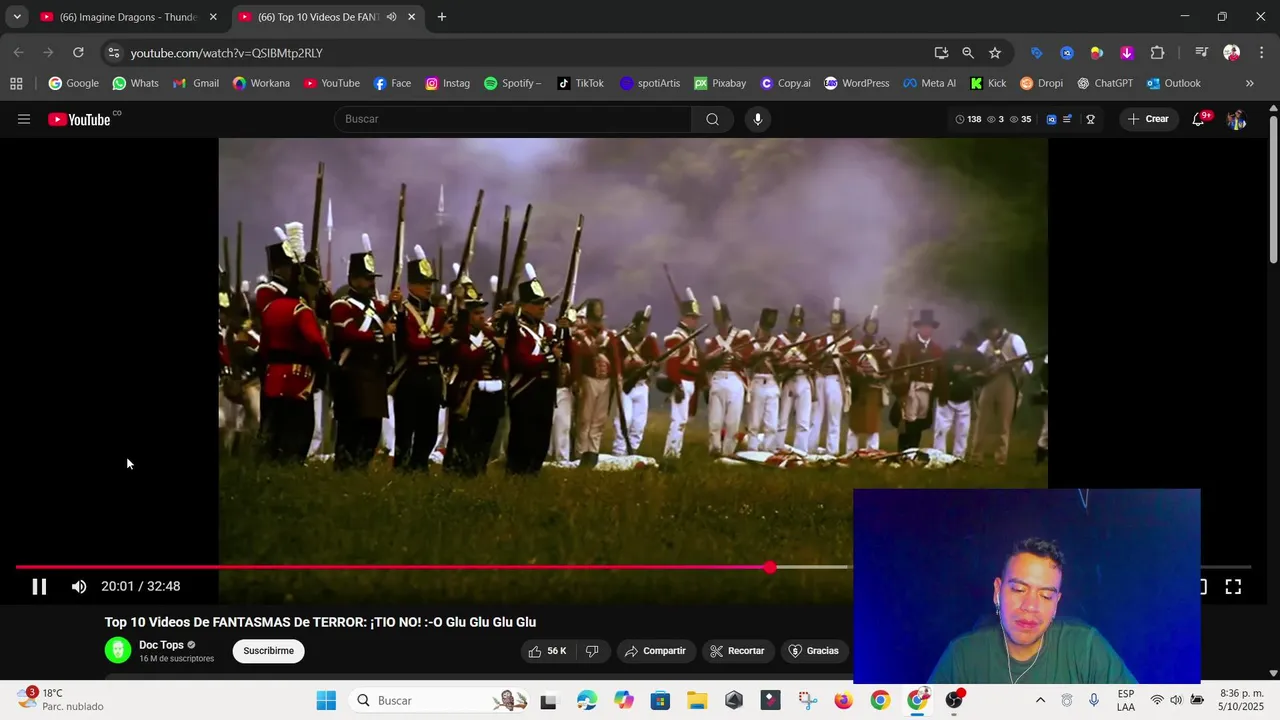View site information icon in address bar
Image resolution: width=1280 pixels, height=720 pixels.
(x=114, y=53)
